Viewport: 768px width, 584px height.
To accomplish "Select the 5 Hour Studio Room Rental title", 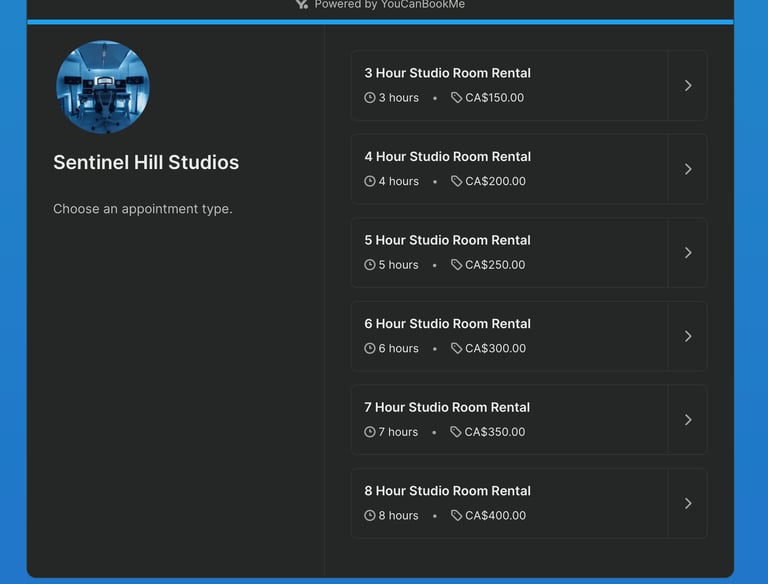I will point(447,240).
